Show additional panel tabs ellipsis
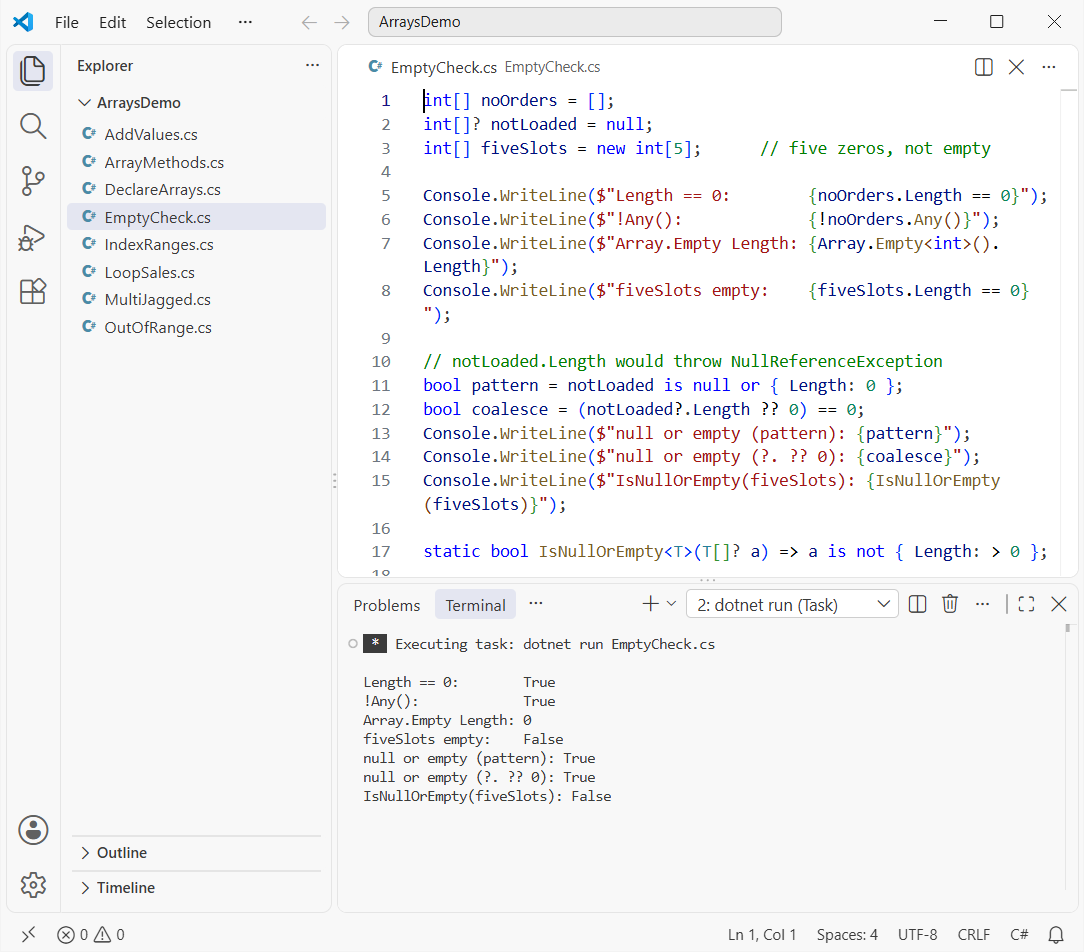 click(536, 604)
